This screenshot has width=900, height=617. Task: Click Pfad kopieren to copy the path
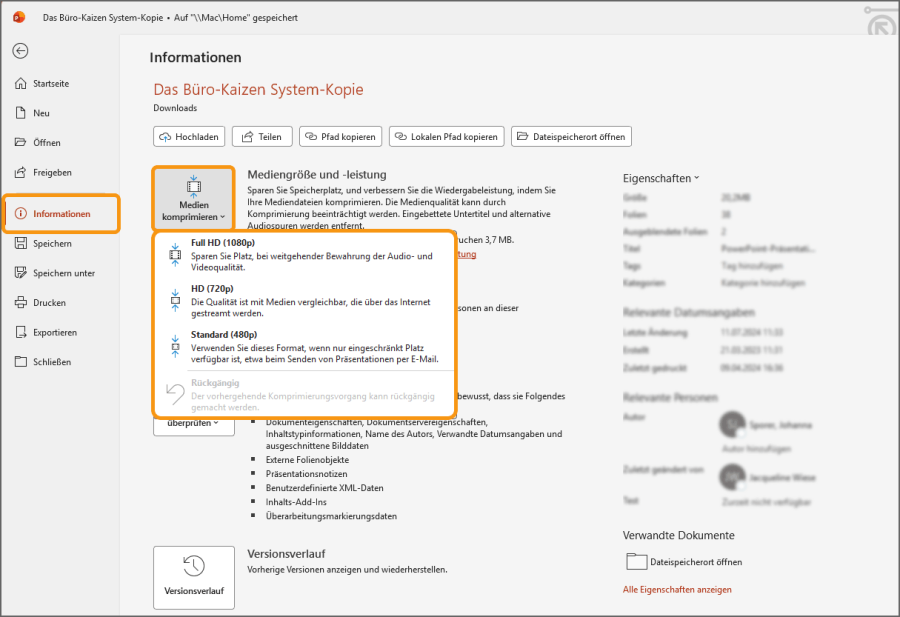pyautogui.click(x=339, y=136)
